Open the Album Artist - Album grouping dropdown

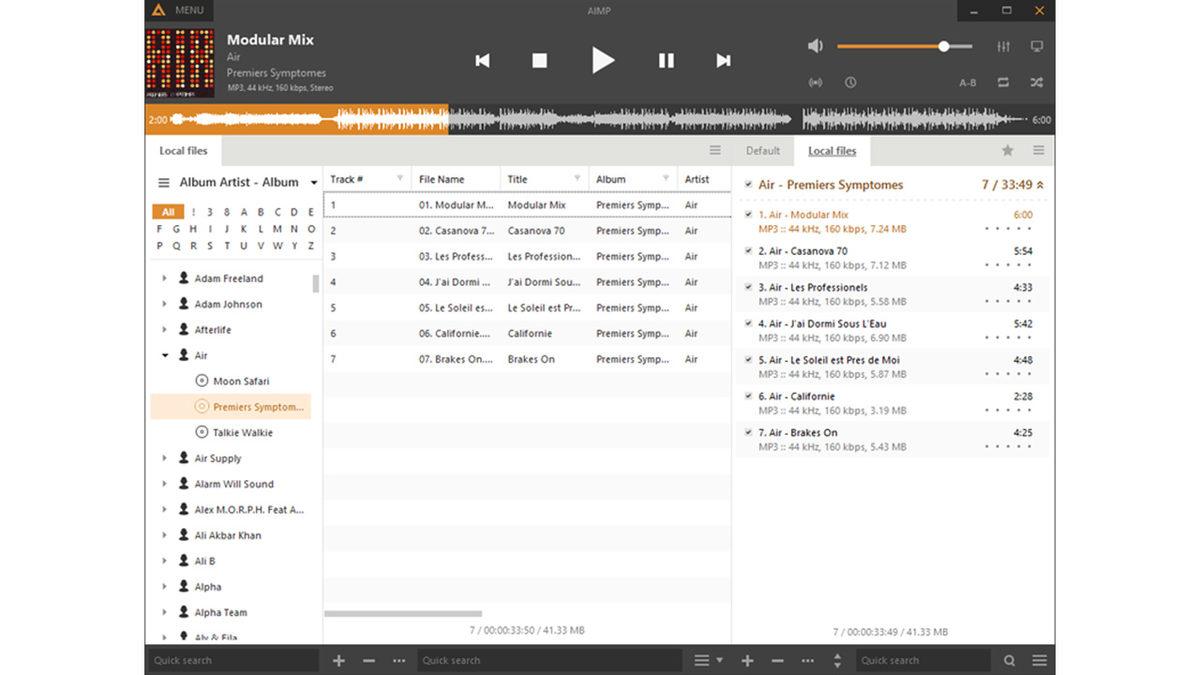coord(313,182)
